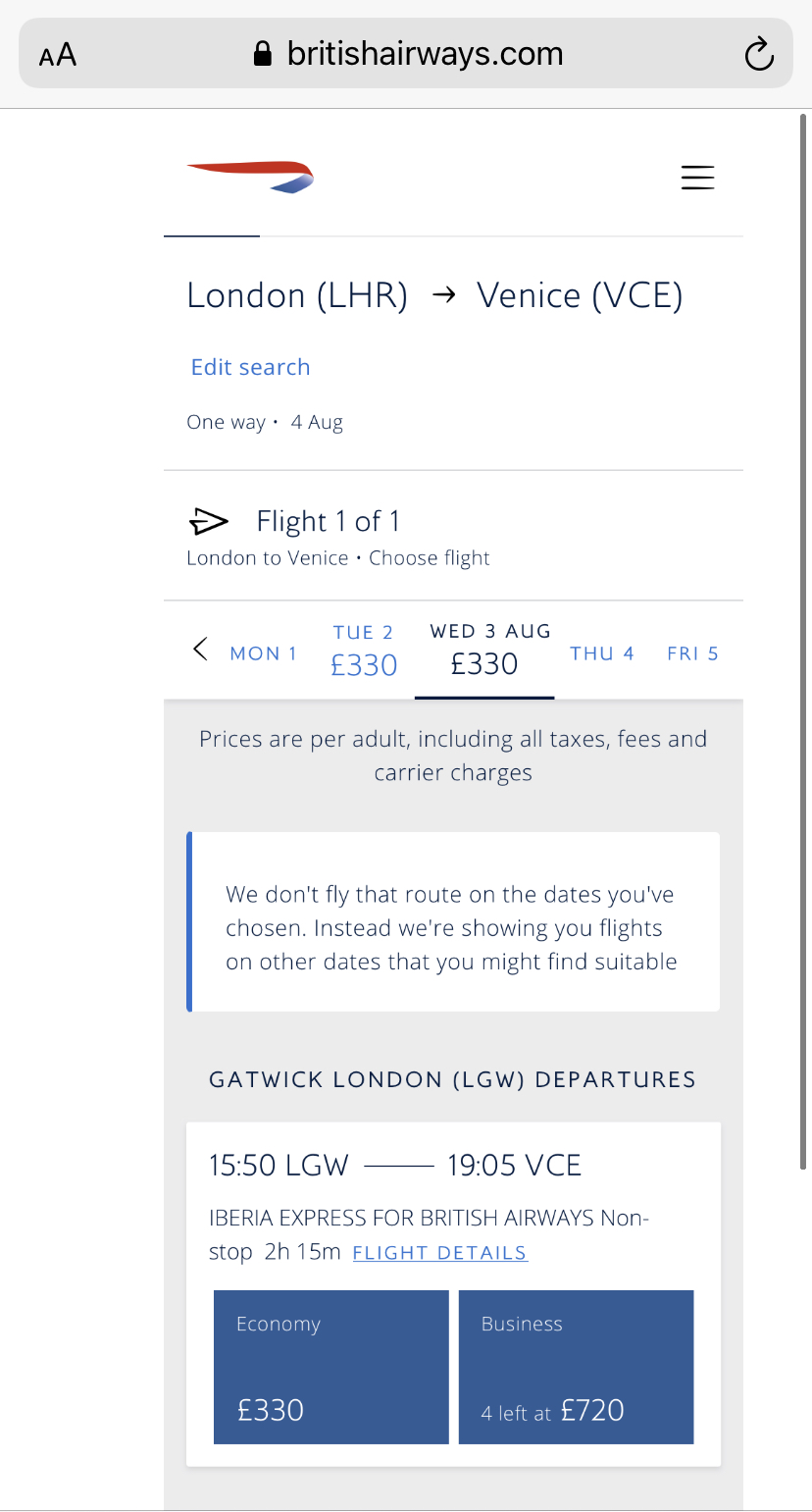Click the page vertical scrollbar
Screen dimensions: 812x1512
[803, 638]
